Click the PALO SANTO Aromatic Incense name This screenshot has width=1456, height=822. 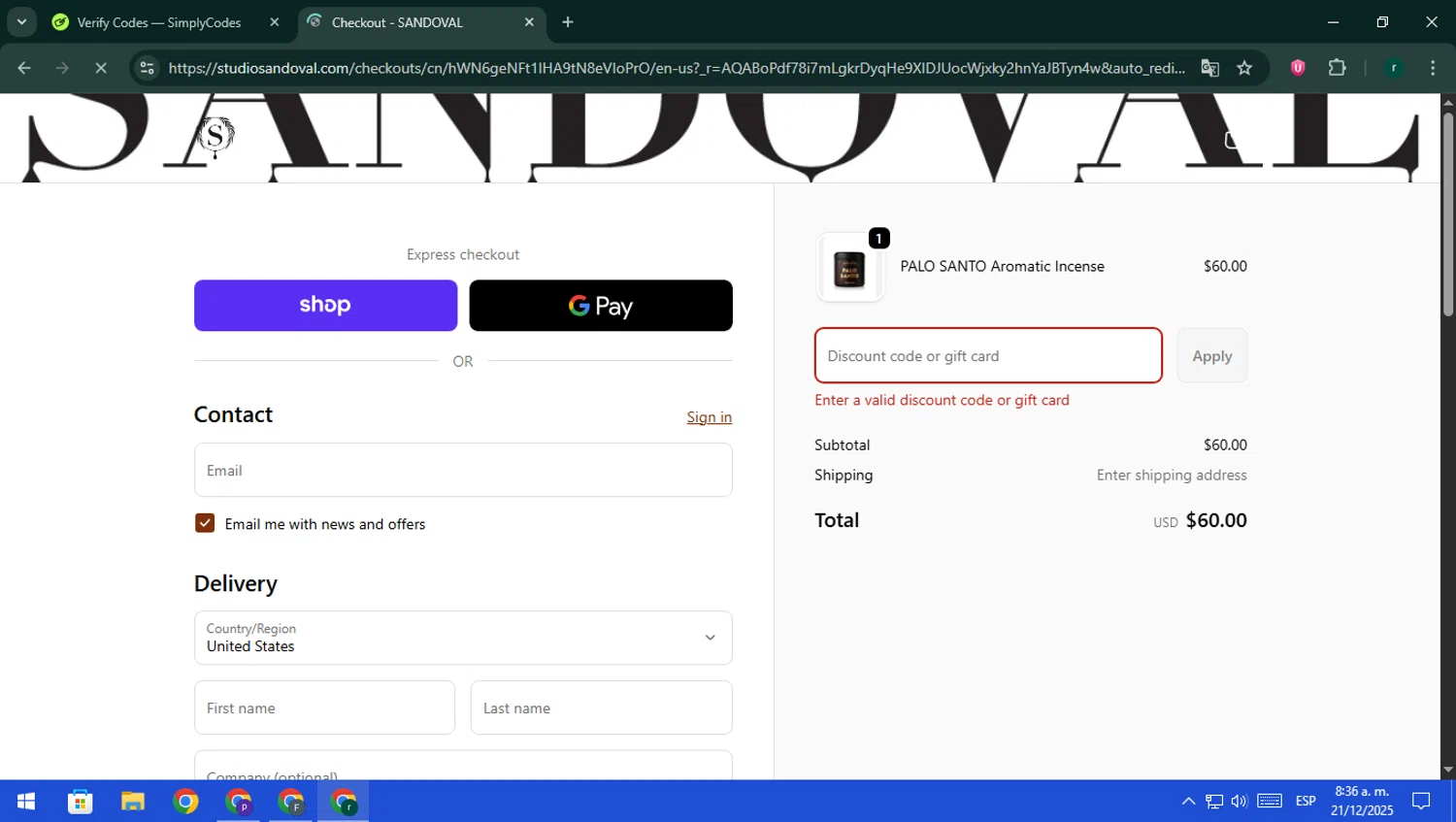[1002, 266]
